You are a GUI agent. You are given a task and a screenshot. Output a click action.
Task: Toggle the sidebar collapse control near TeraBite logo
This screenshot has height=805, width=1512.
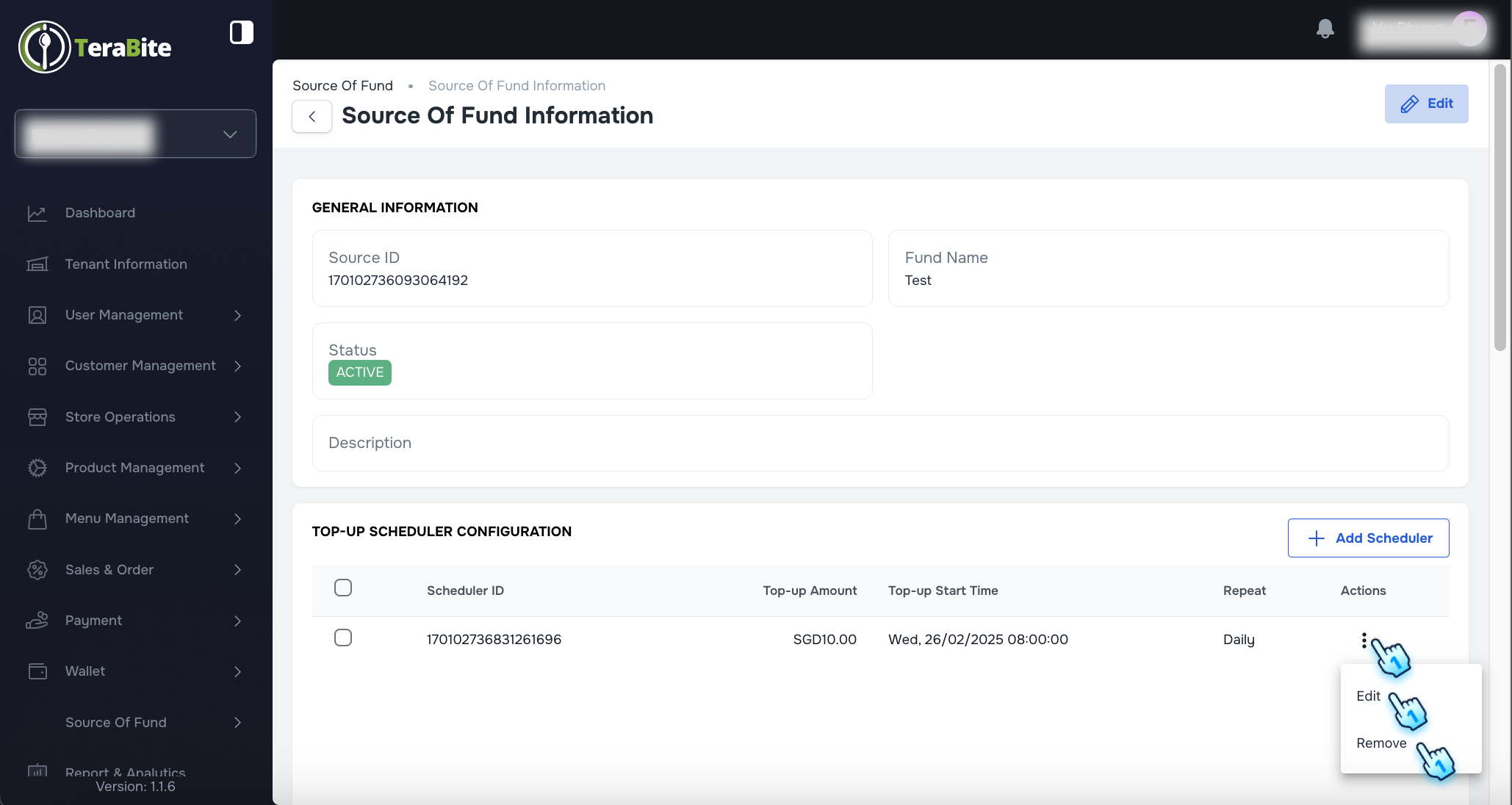241,32
